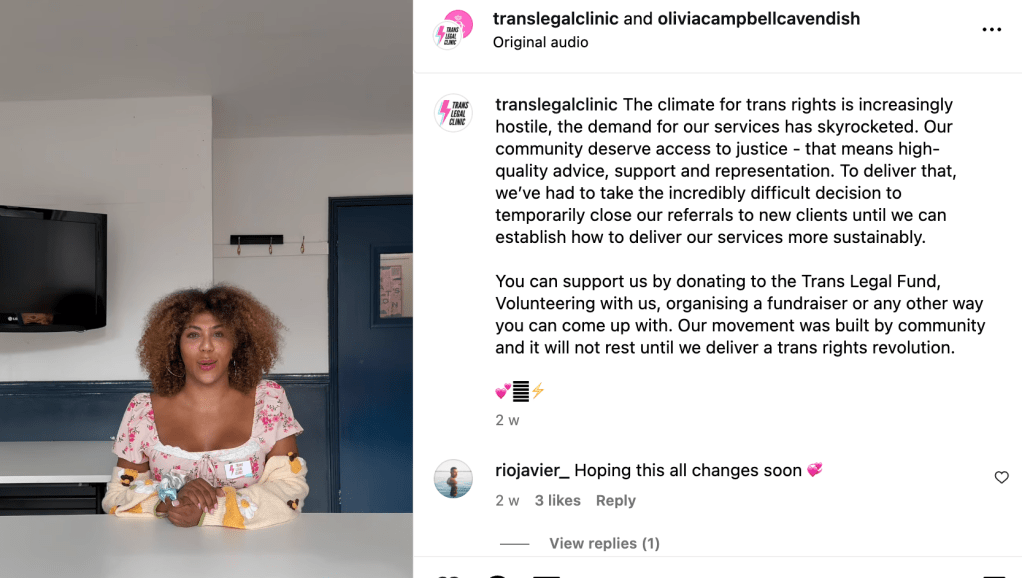1022x578 pixels.
Task: Click translegalclinic username in the caption
Action: tap(556, 105)
